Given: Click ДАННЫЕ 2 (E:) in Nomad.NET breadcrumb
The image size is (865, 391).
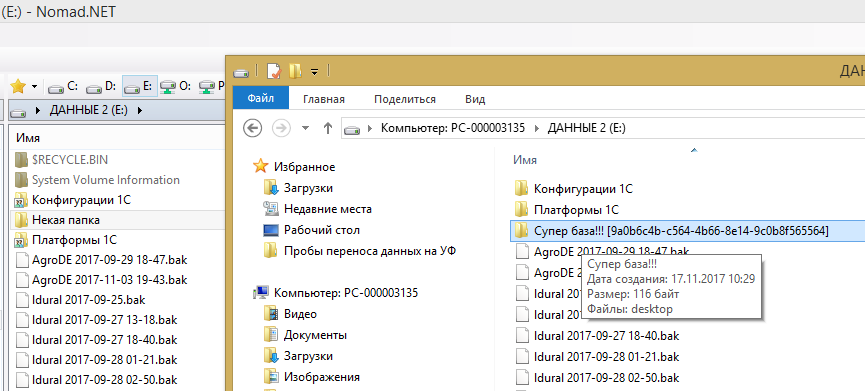Looking at the screenshot, I should [89, 110].
